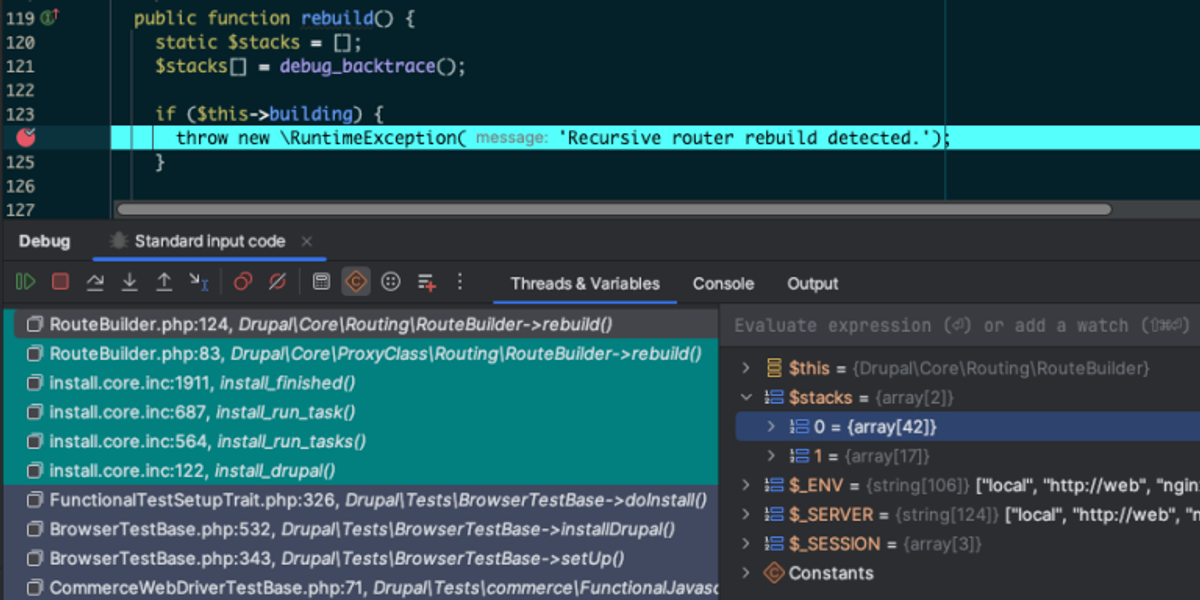Select the CommerceWebDriverTestBase.php:71 frame

pos(360,587)
